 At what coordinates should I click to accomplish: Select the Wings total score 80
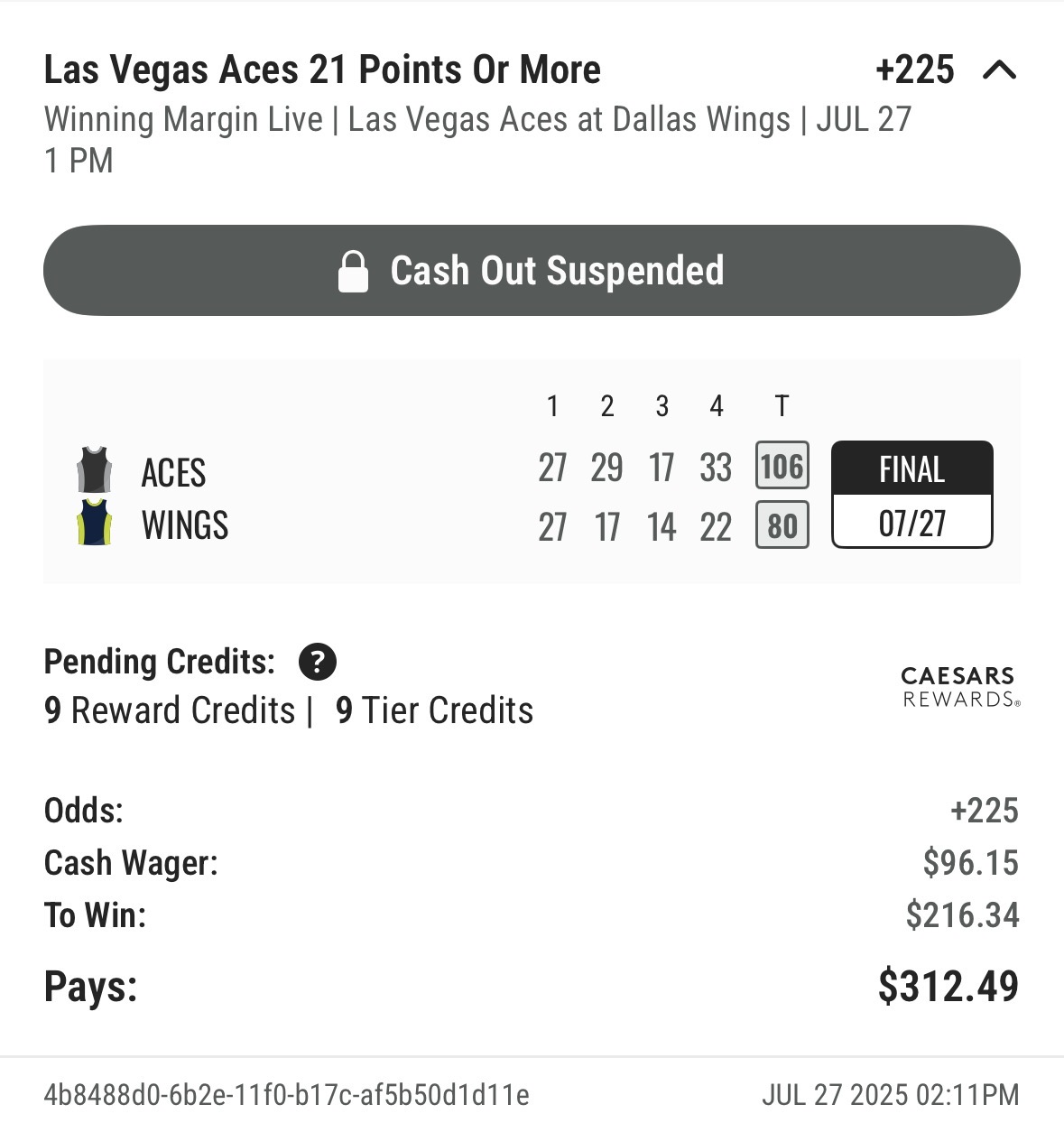tap(782, 525)
